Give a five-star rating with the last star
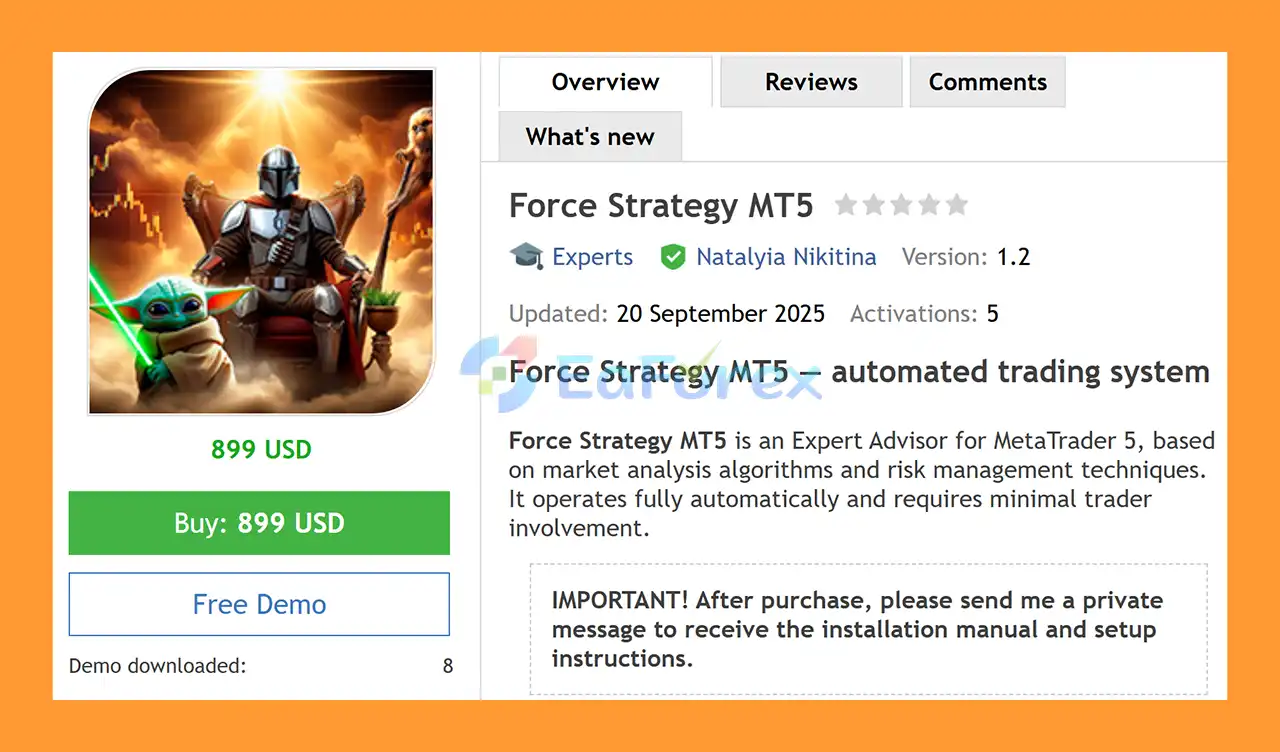This screenshot has height=752, width=1280. coord(958,204)
